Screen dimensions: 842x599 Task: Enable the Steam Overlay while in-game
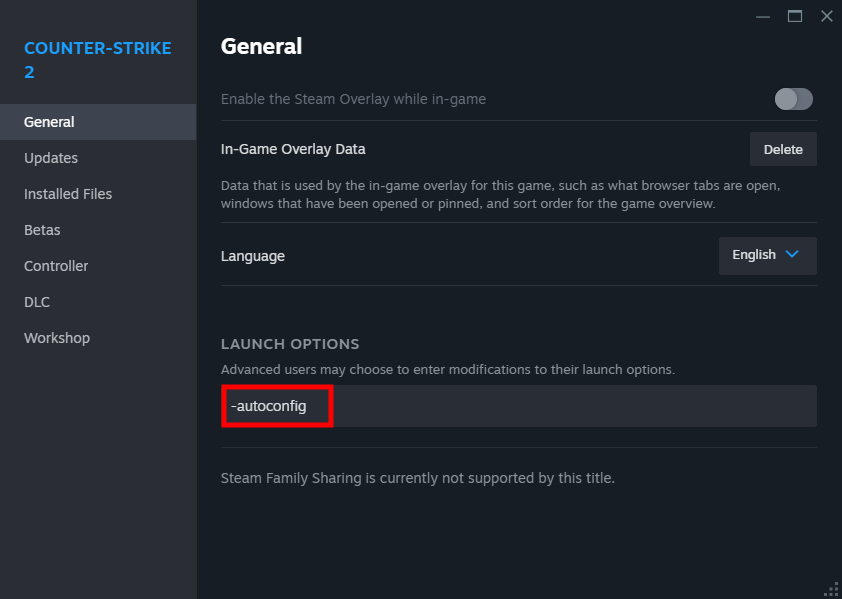coord(793,99)
